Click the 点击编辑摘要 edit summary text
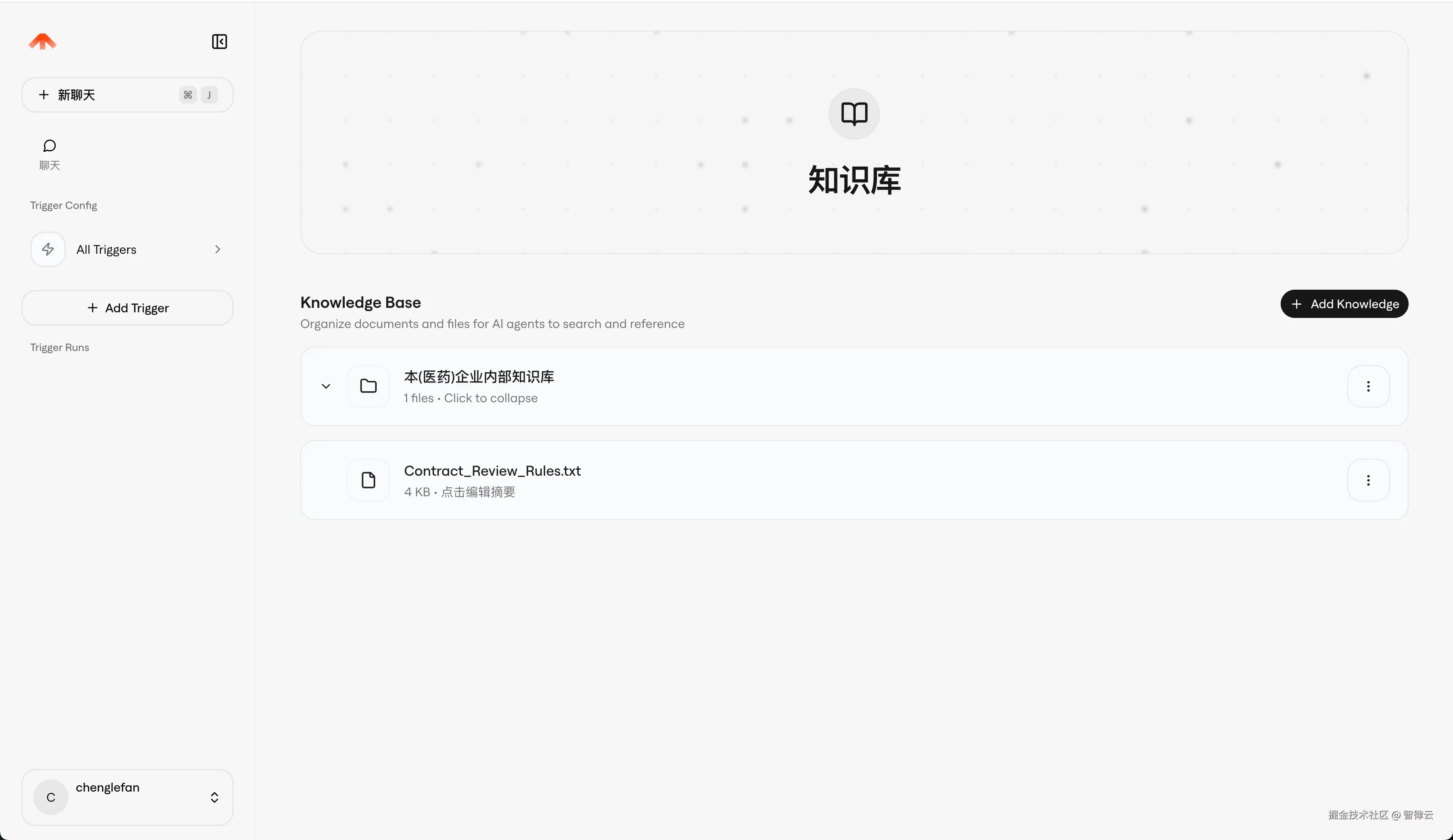The width and height of the screenshot is (1453, 840). pos(478,492)
